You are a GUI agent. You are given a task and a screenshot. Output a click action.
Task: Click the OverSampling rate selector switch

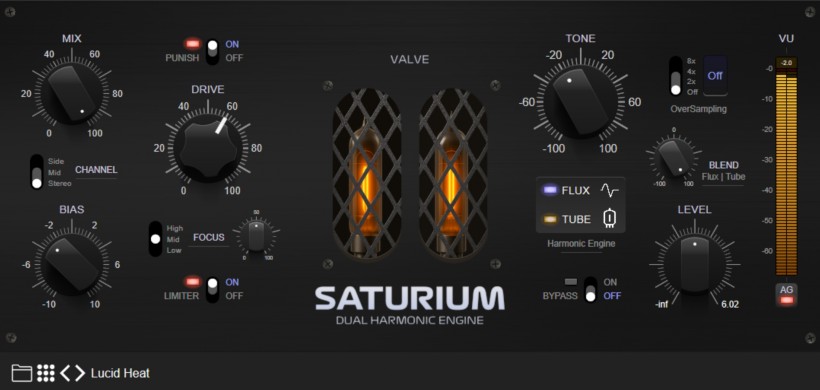click(676, 76)
